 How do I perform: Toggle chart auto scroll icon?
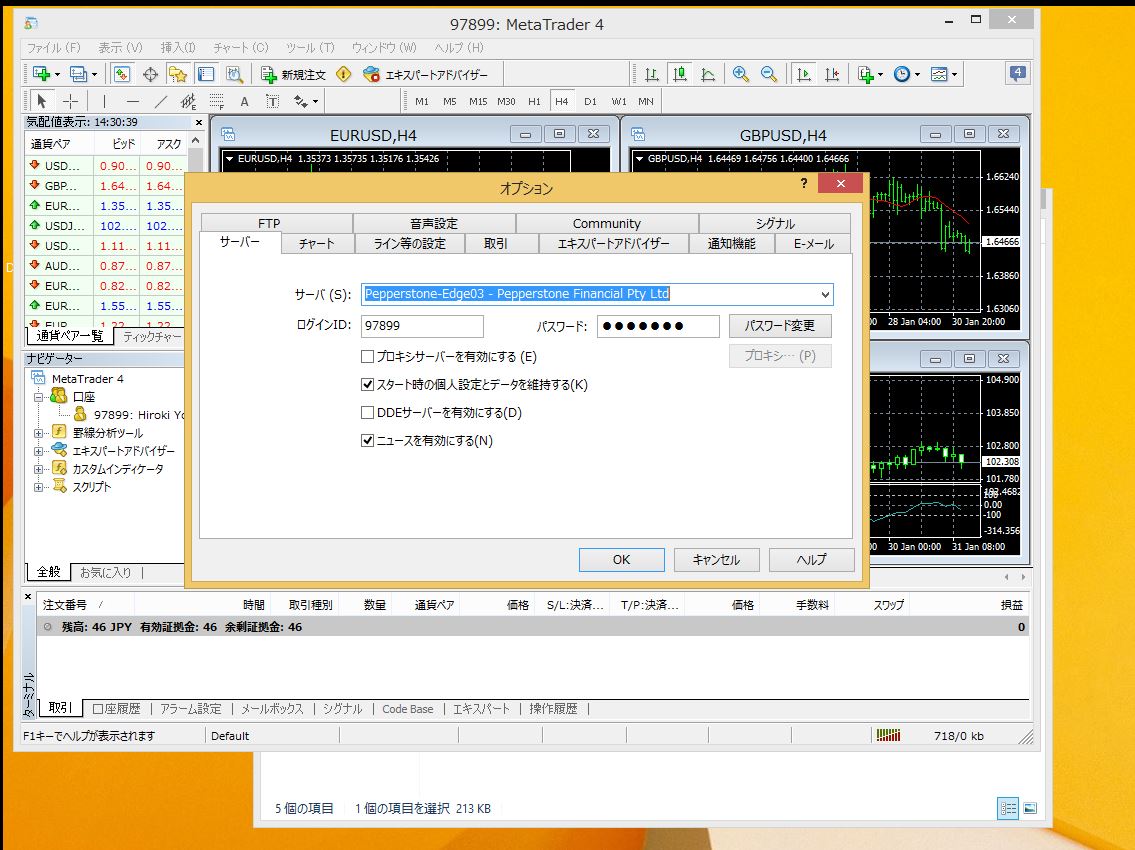[803, 74]
